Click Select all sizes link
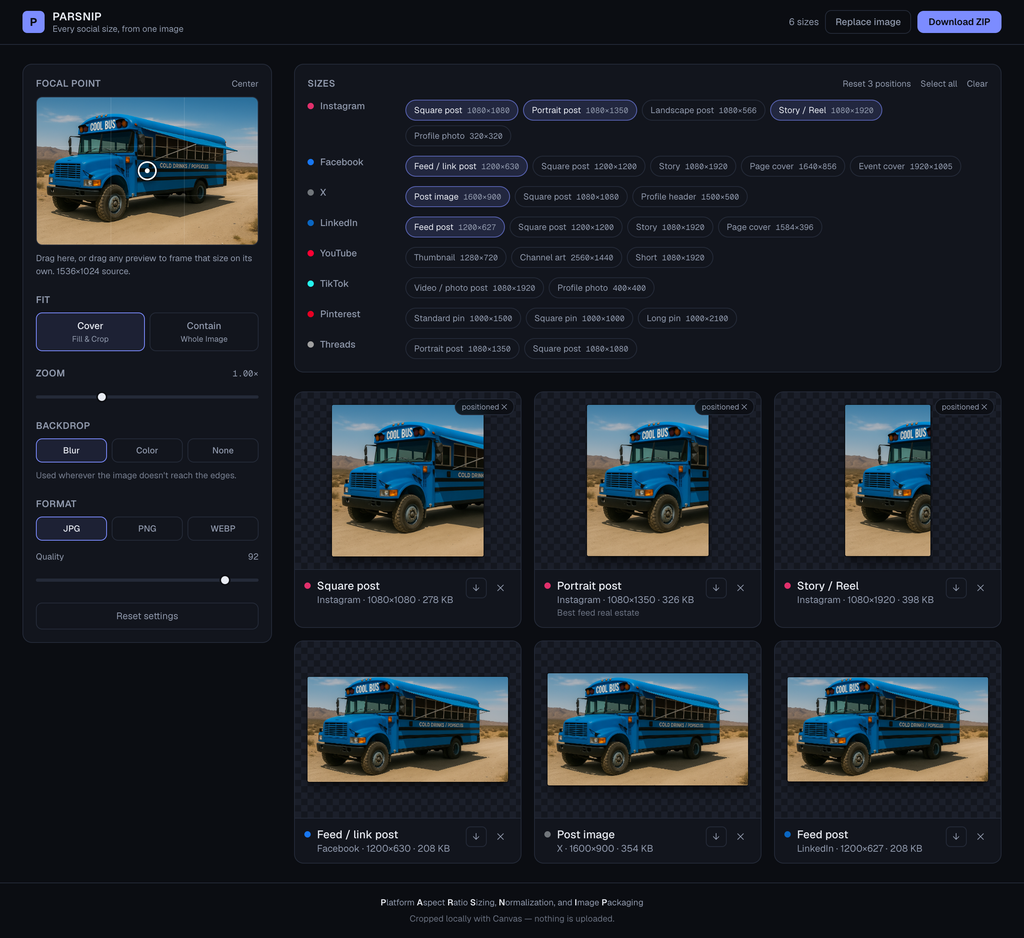Screen dimensions: 1024x938 938,84
